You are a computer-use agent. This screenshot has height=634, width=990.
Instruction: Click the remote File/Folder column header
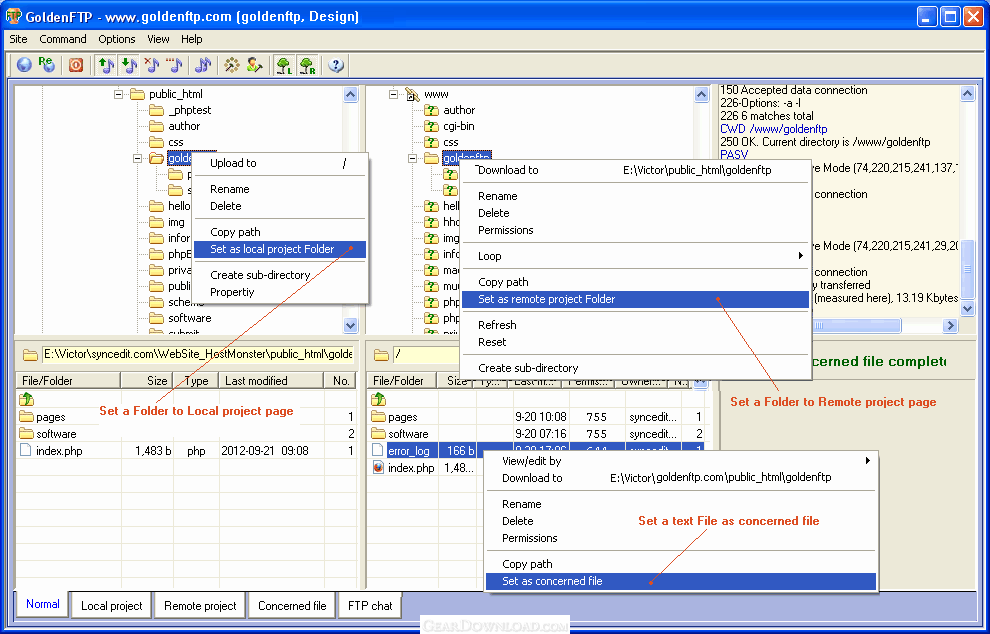(402, 381)
